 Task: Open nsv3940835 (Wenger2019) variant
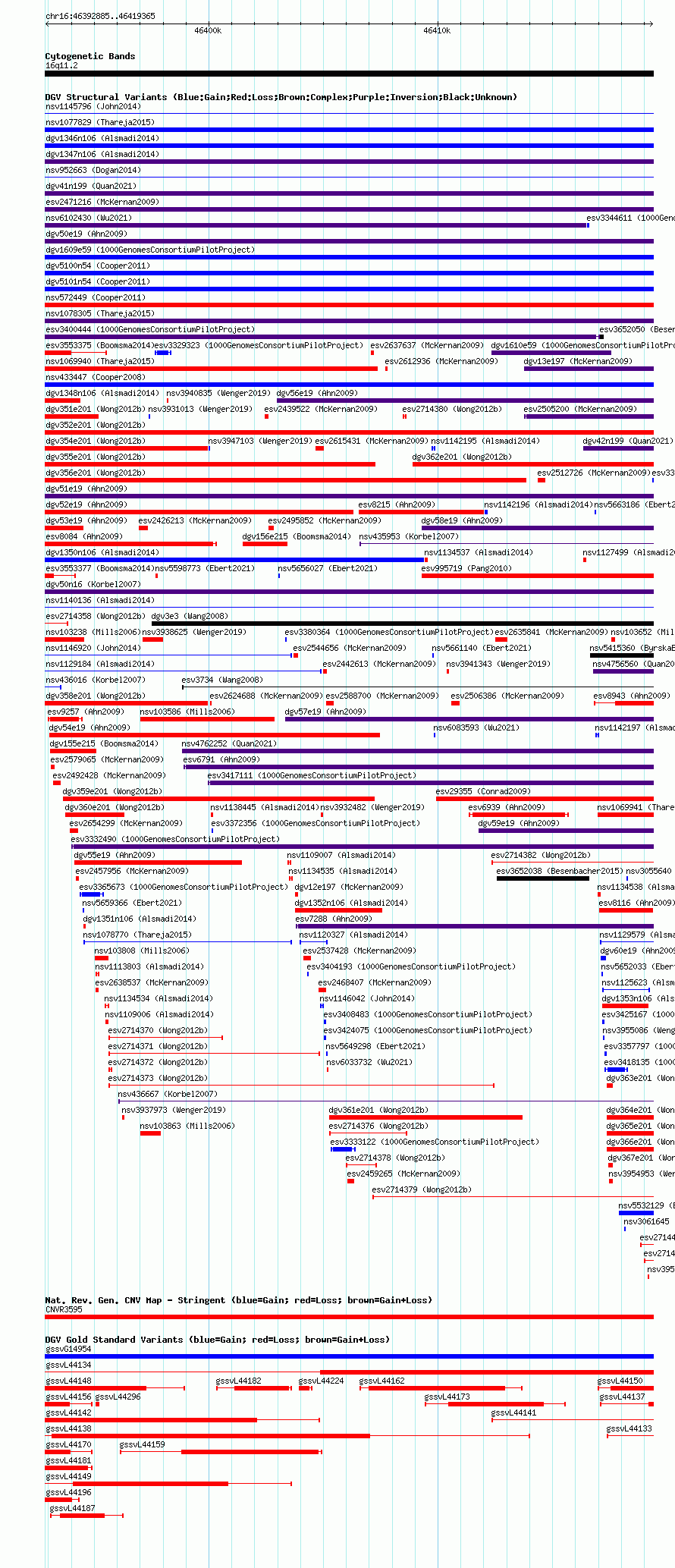218,393
